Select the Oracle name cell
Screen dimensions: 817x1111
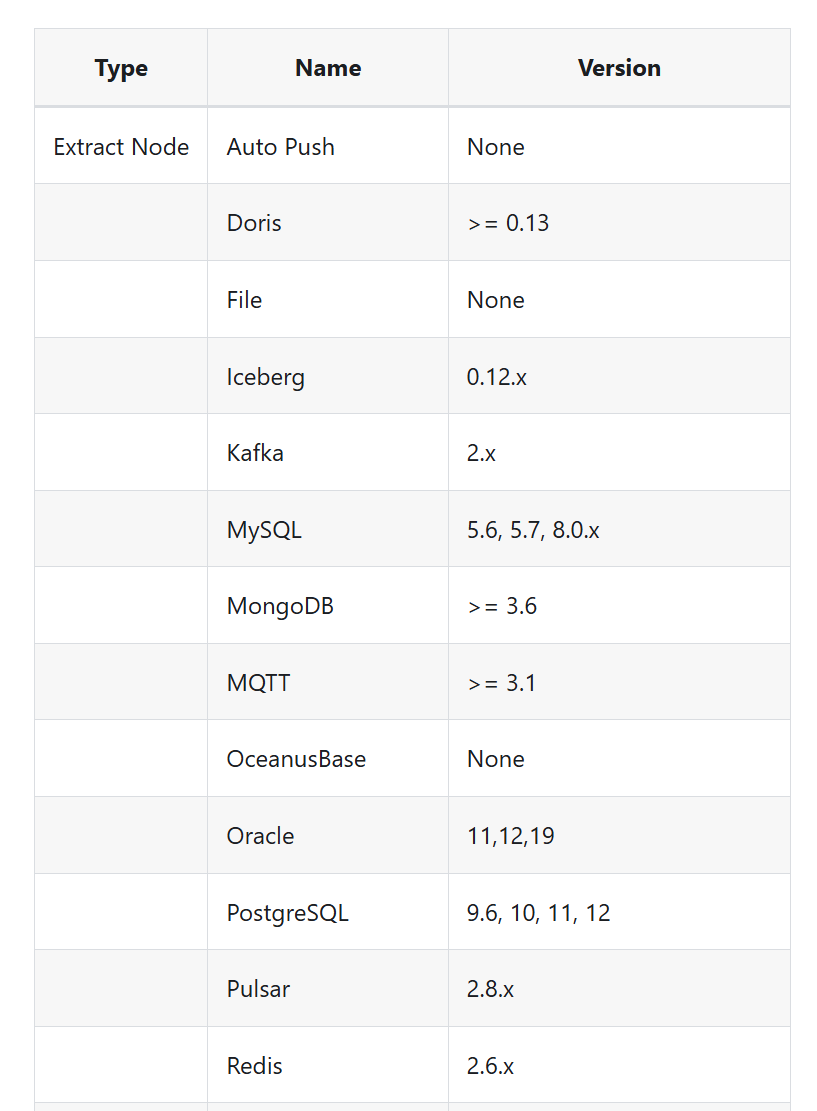click(x=260, y=836)
